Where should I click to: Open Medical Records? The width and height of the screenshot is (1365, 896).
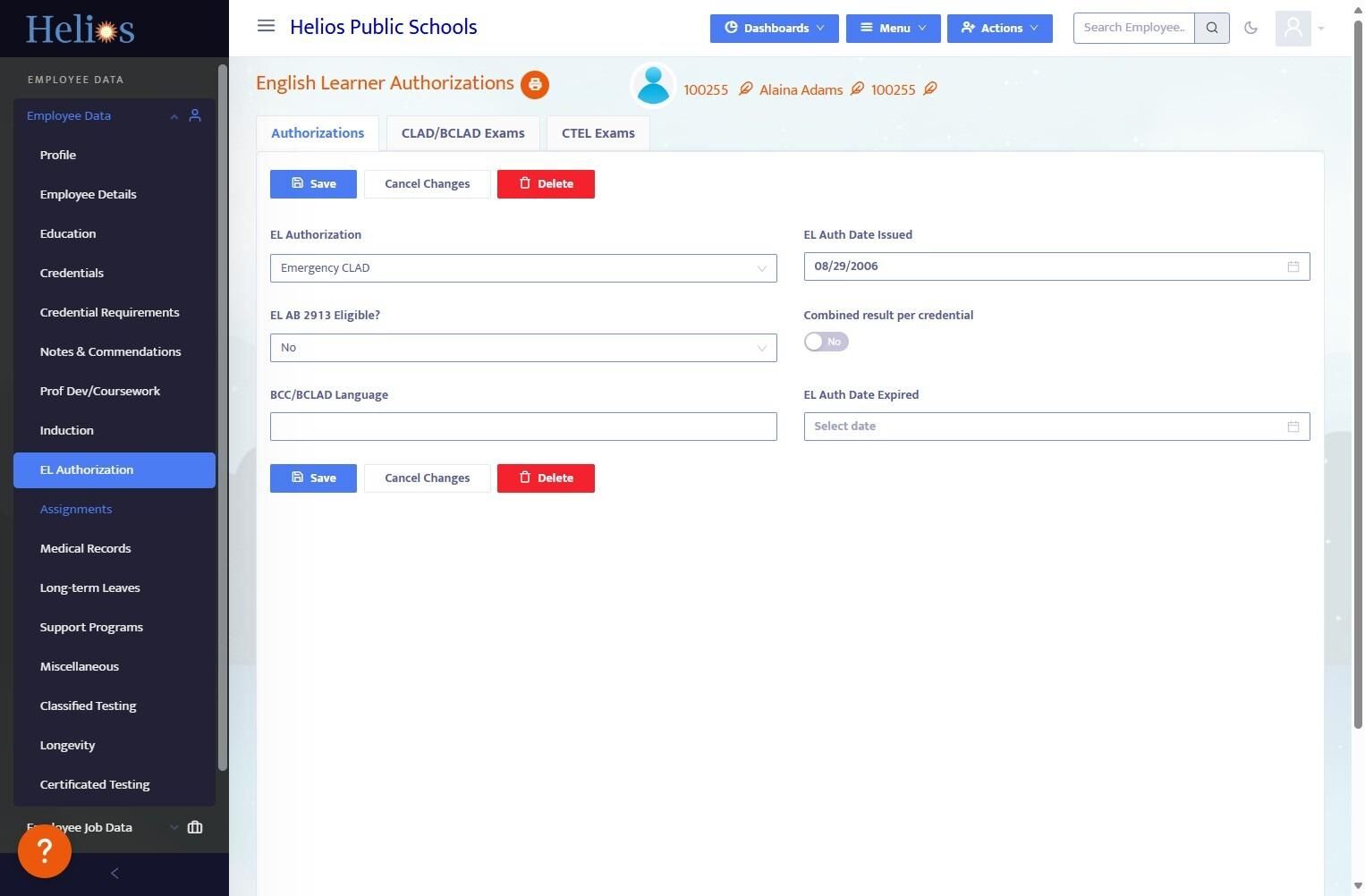tap(114, 548)
